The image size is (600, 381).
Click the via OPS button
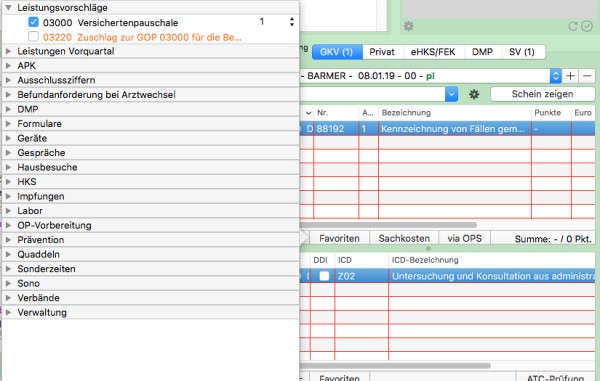click(x=465, y=238)
